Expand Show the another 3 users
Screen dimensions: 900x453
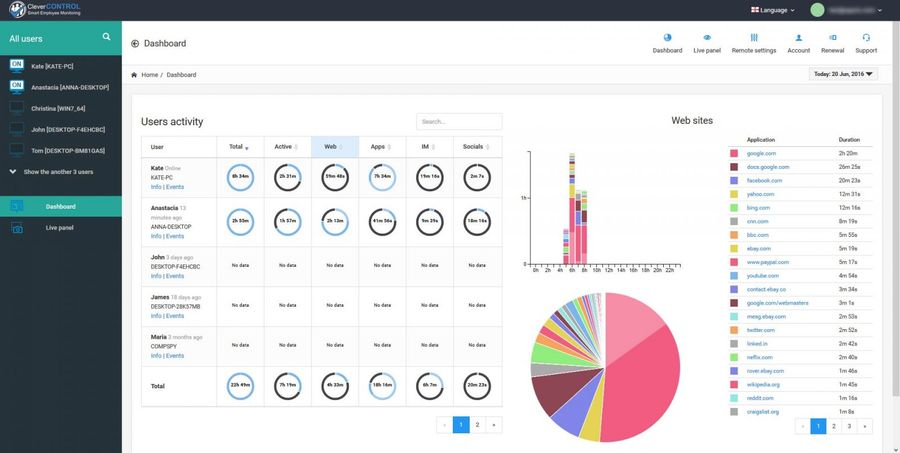(x=52, y=172)
